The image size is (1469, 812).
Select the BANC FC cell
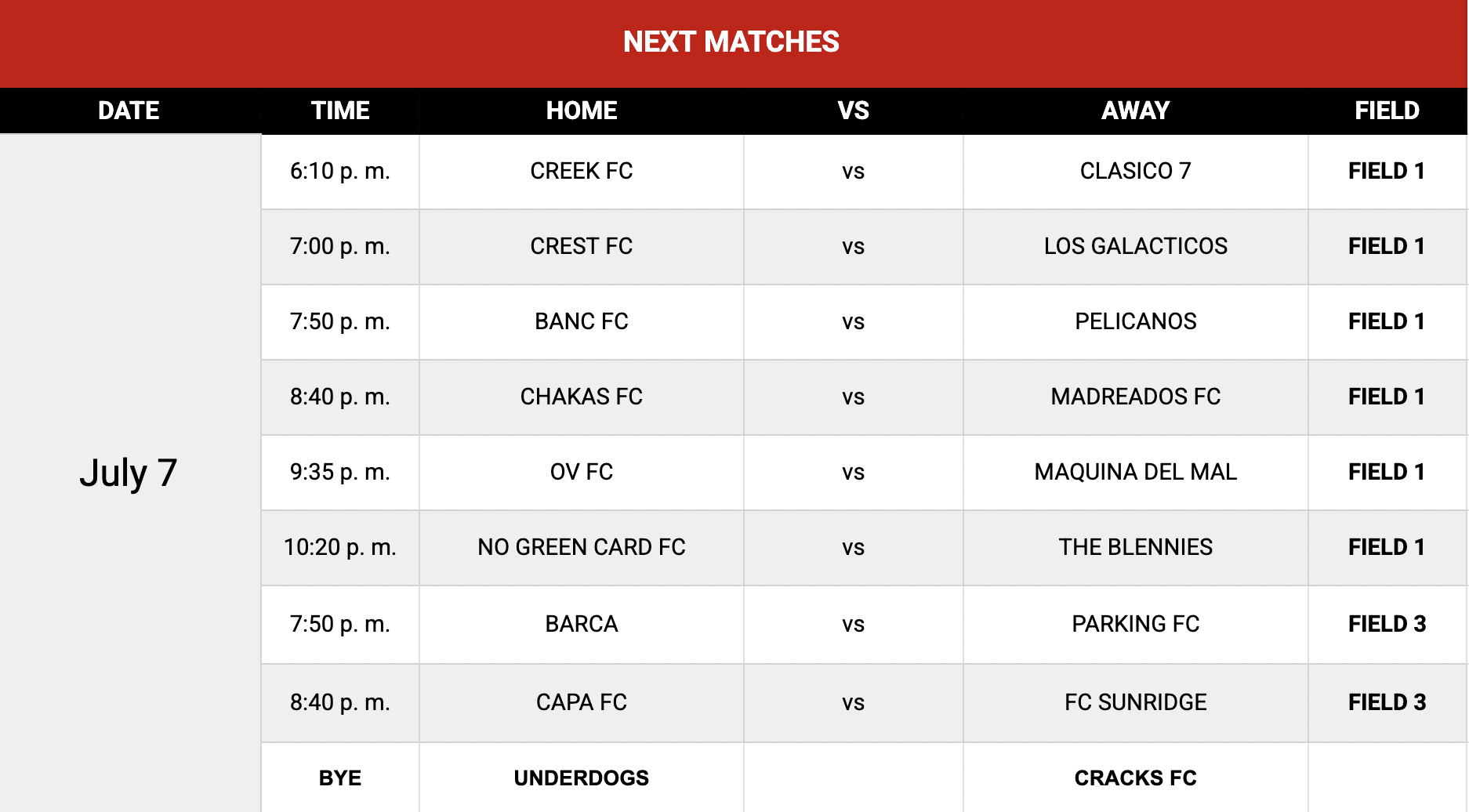click(581, 322)
